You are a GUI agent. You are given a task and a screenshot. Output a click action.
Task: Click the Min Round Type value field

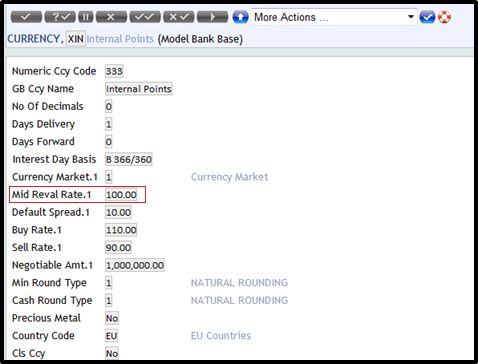point(109,283)
